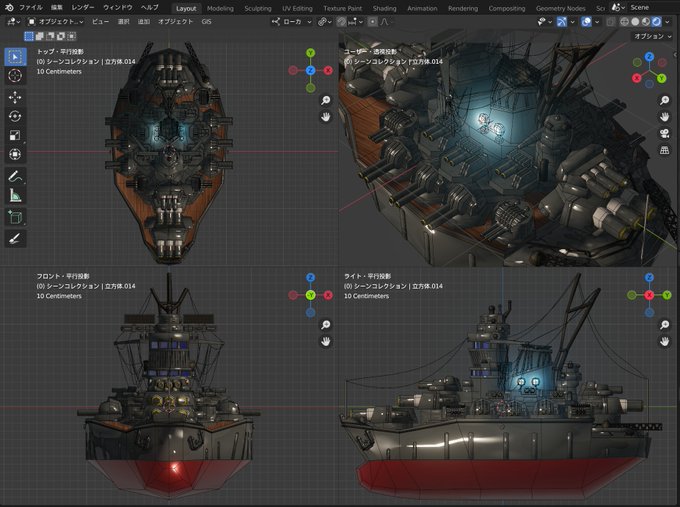Screen dimensions: 680x507
Task: Open the GIS menu in viewport header
Action: [x=206, y=22]
